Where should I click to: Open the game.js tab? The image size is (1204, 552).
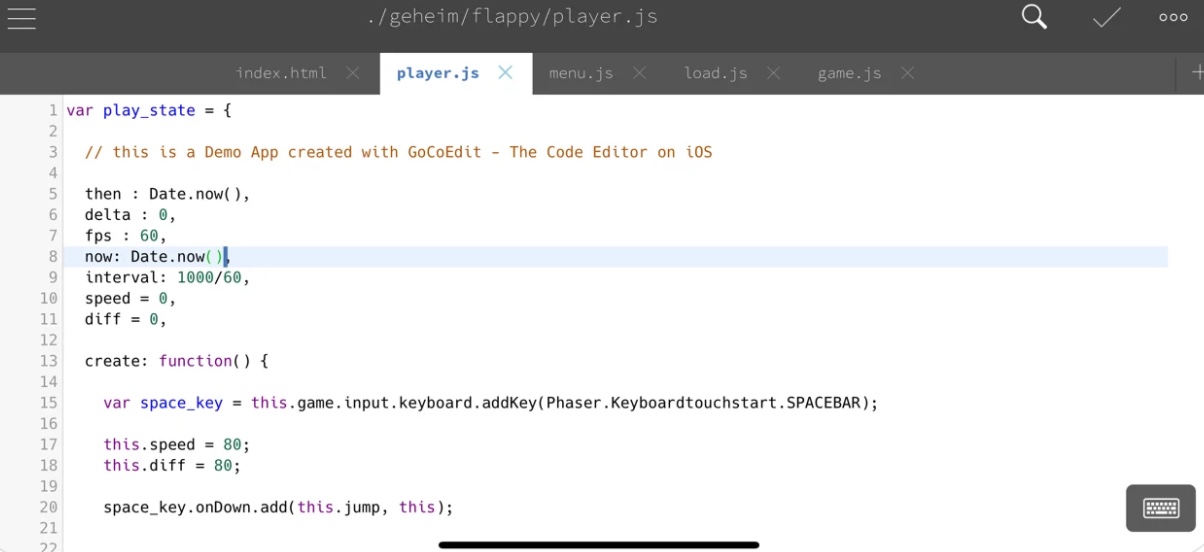pos(849,73)
